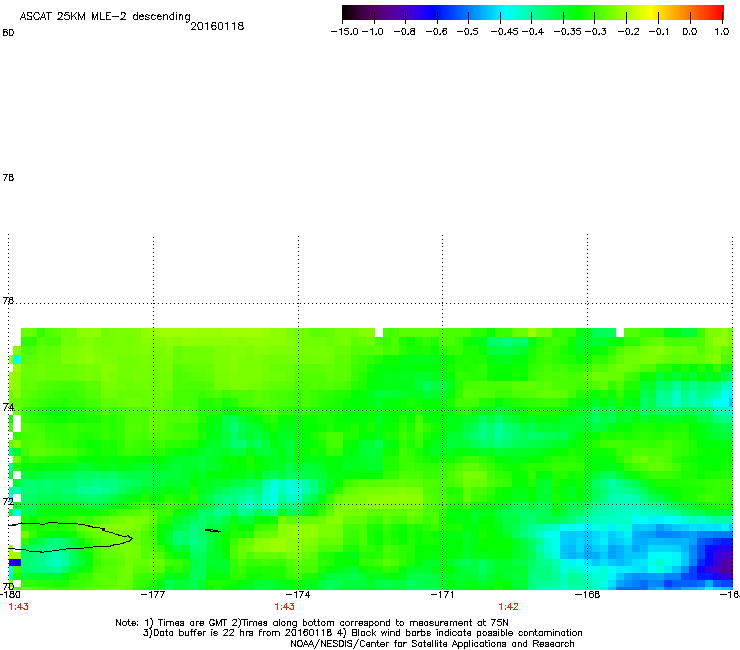Select the -174 longitude axis label
Image resolution: width=740 pixels, height=650 pixels.
pyautogui.click(x=298, y=595)
